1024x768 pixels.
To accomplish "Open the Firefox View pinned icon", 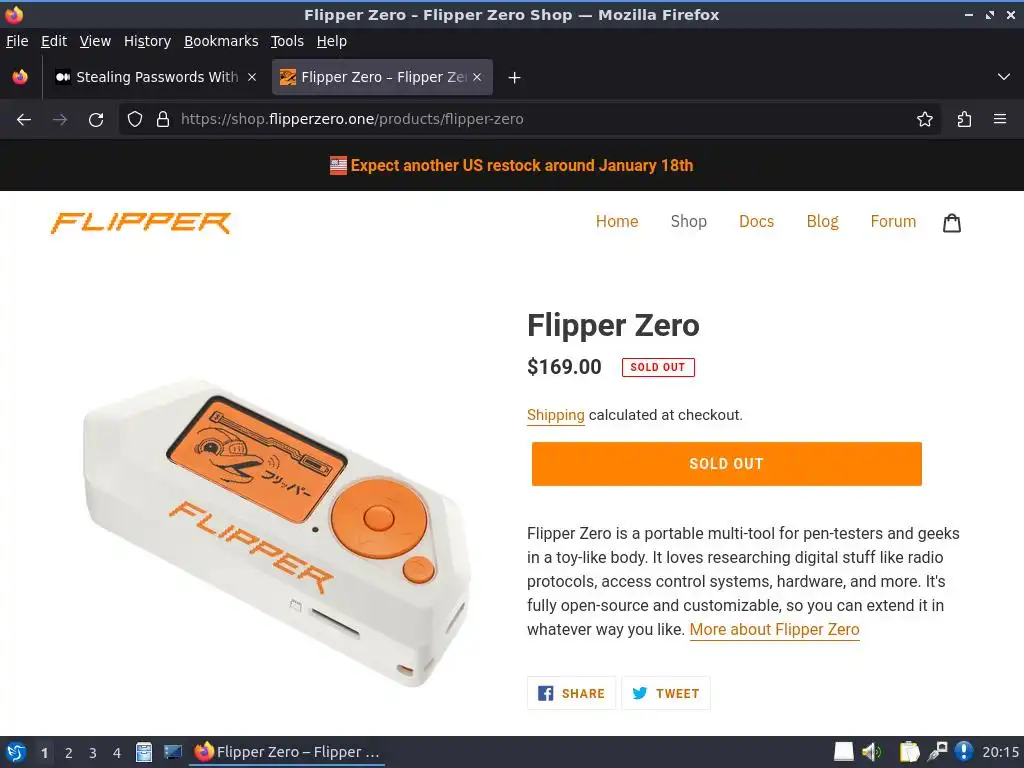I will pyautogui.click(x=20, y=77).
